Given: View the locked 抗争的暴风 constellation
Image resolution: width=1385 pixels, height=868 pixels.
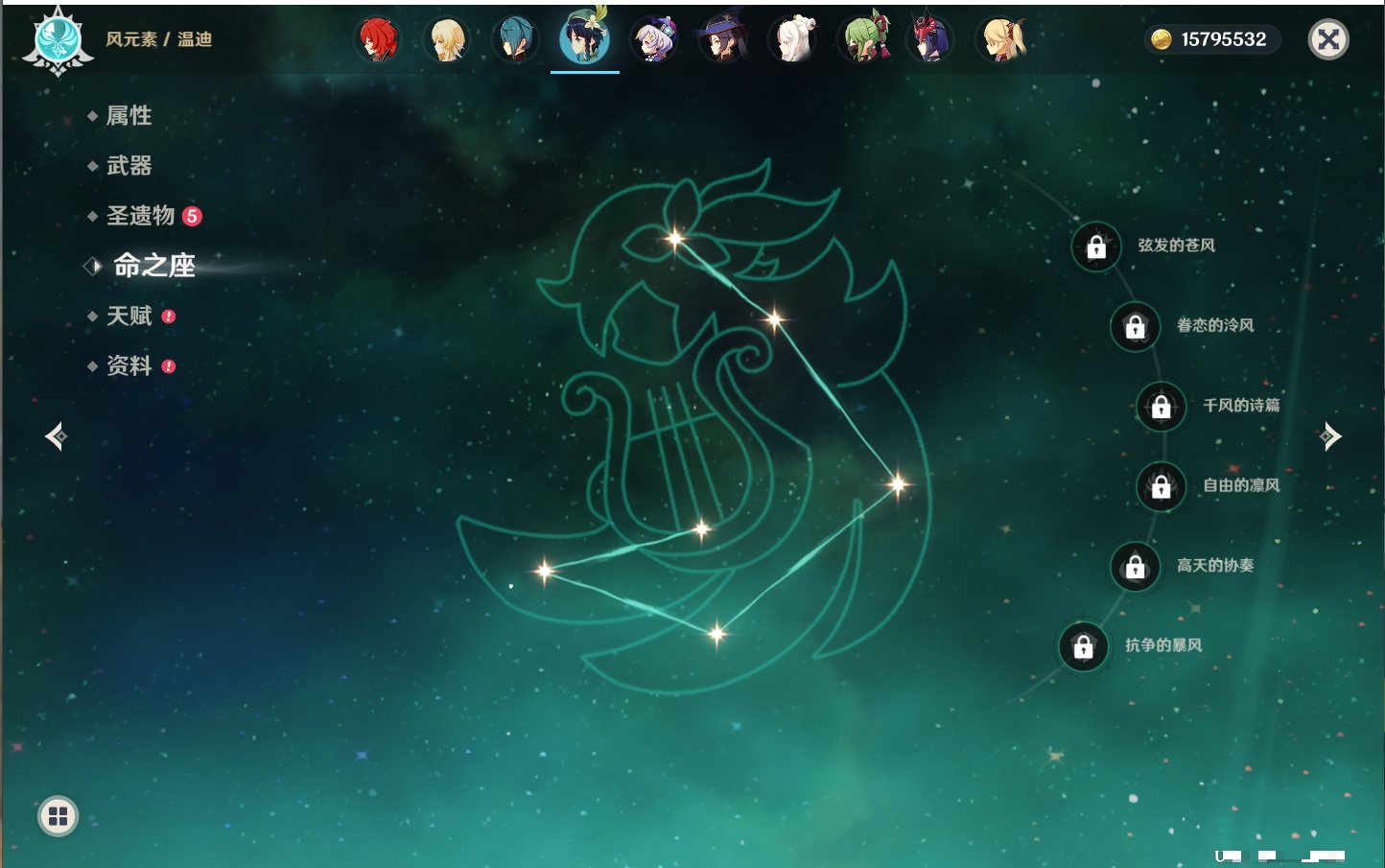Looking at the screenshot, I should click(x=1083, y=646).
